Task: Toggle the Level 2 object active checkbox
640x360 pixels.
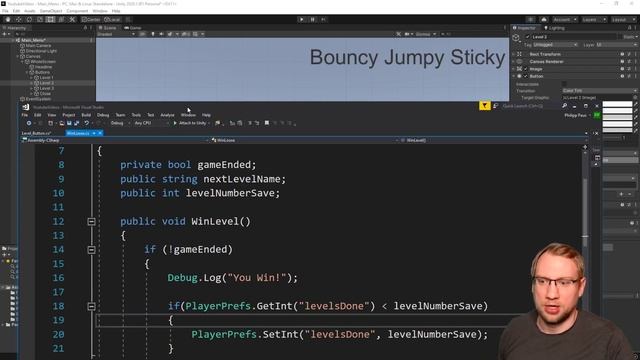Action: click(x=527, y=37)
